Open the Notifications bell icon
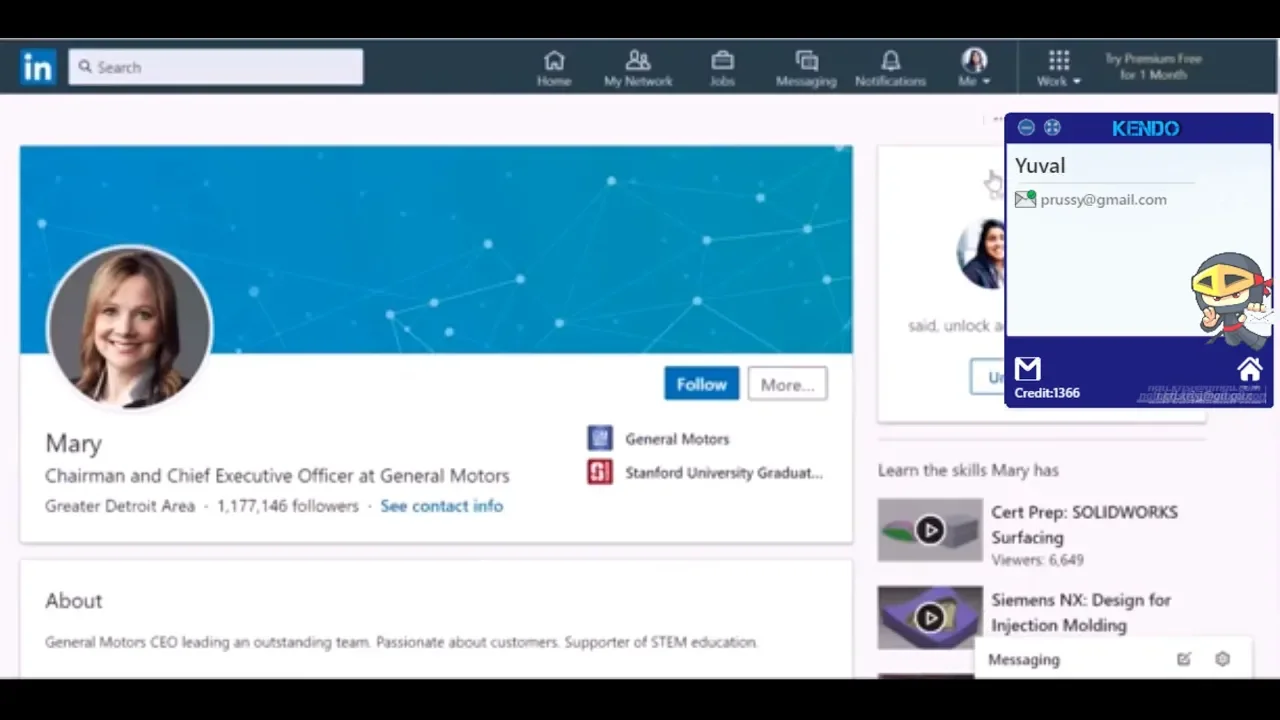1280x720 pixels. [890, 68]
